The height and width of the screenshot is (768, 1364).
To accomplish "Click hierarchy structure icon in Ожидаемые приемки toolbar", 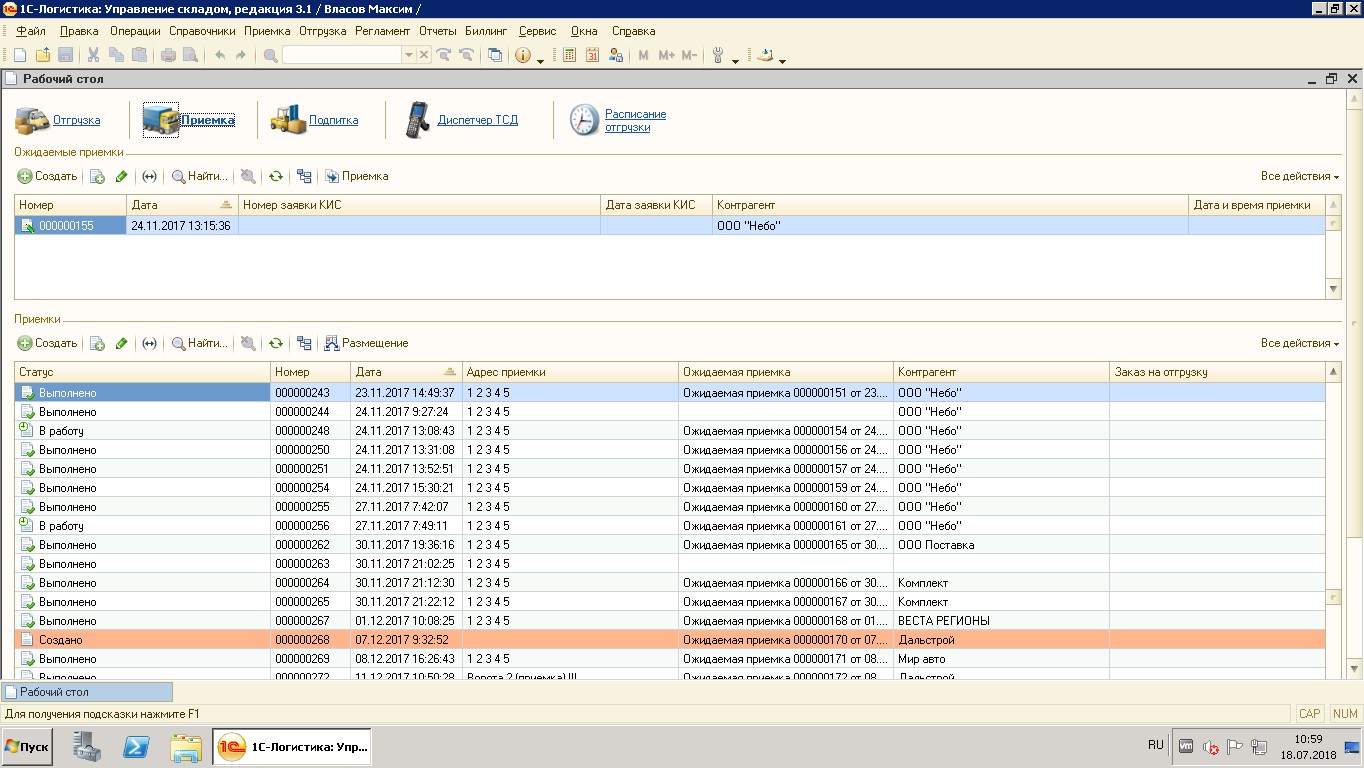I will pyautogui.click(x=304, y=176).
